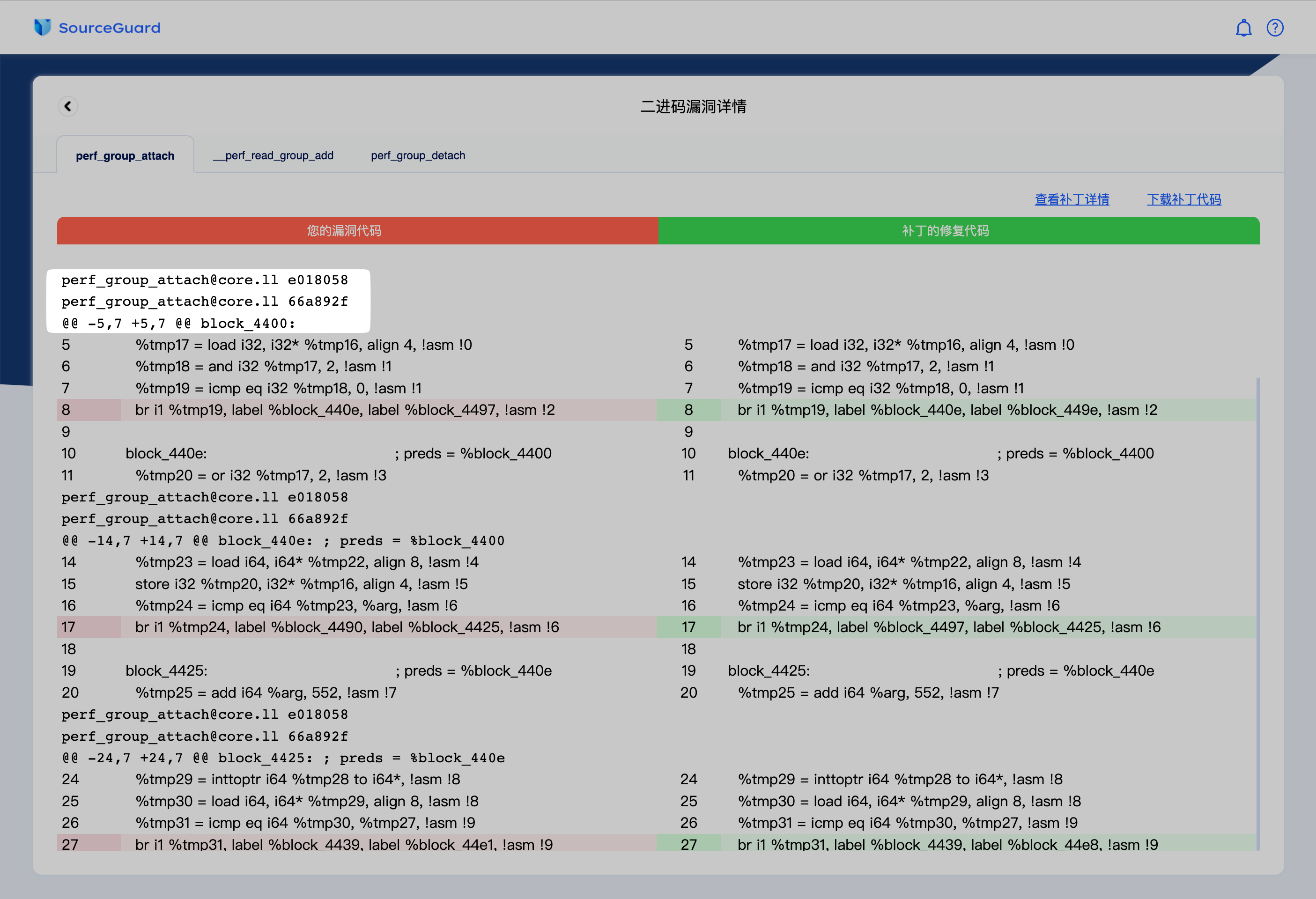Click the 下载补丁代码 download link
This screenshot has width=1316, height=899.
(x=1183, y=199)
